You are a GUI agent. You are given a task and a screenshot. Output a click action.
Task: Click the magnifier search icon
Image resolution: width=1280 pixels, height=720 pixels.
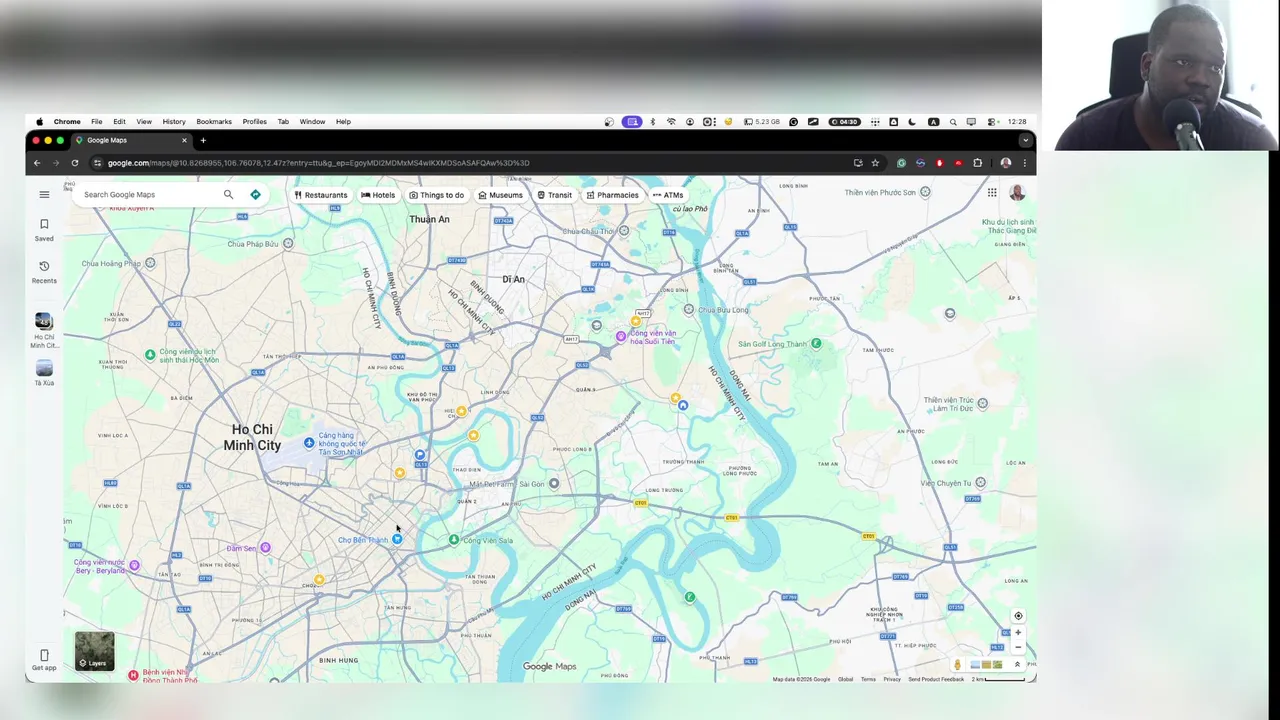pyautogui.click(x=228, y=195)
